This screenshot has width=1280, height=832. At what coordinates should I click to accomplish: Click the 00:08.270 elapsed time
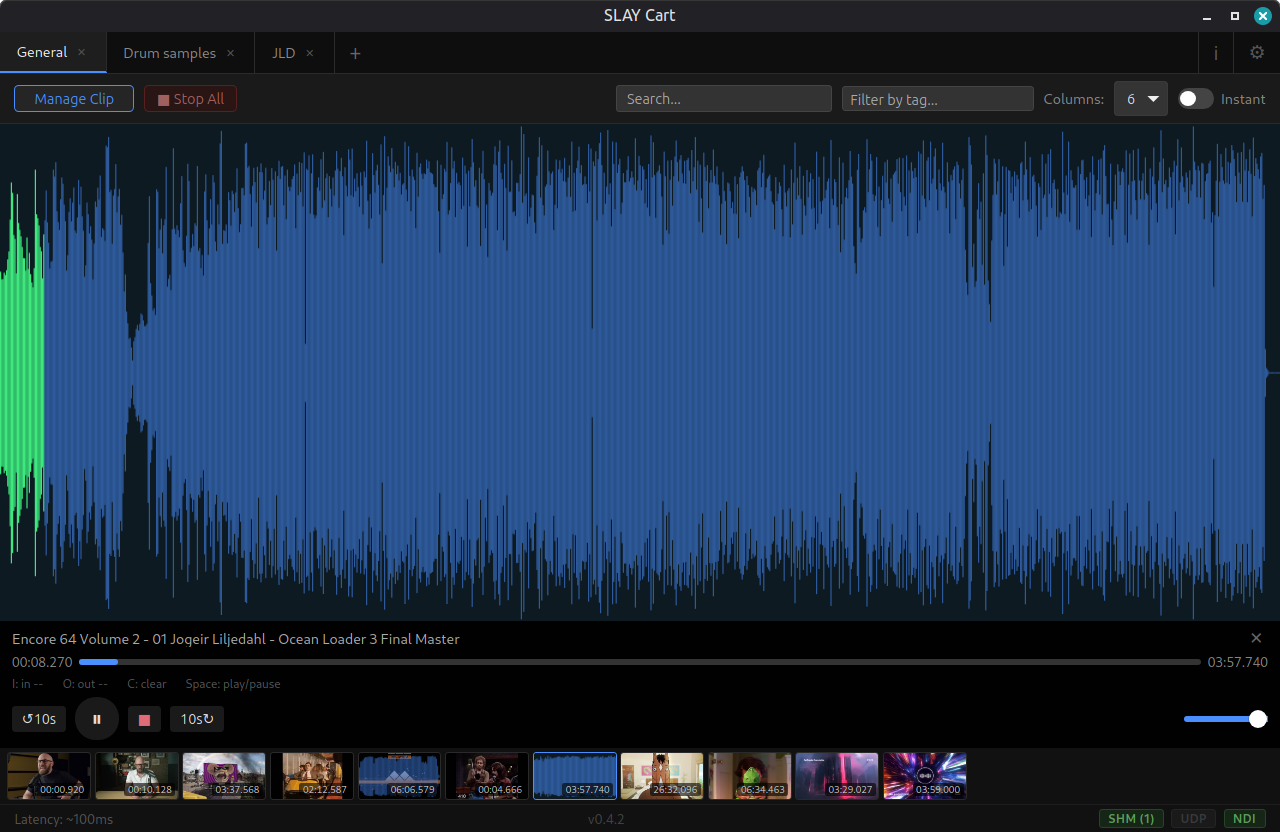(x=42, y=662)
